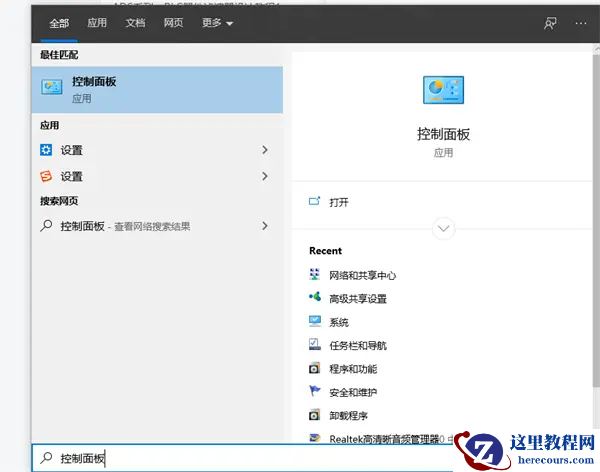Click the Realtek audio manager icon
This screenshot has height=472, width=600.
(x=315, y=438)
